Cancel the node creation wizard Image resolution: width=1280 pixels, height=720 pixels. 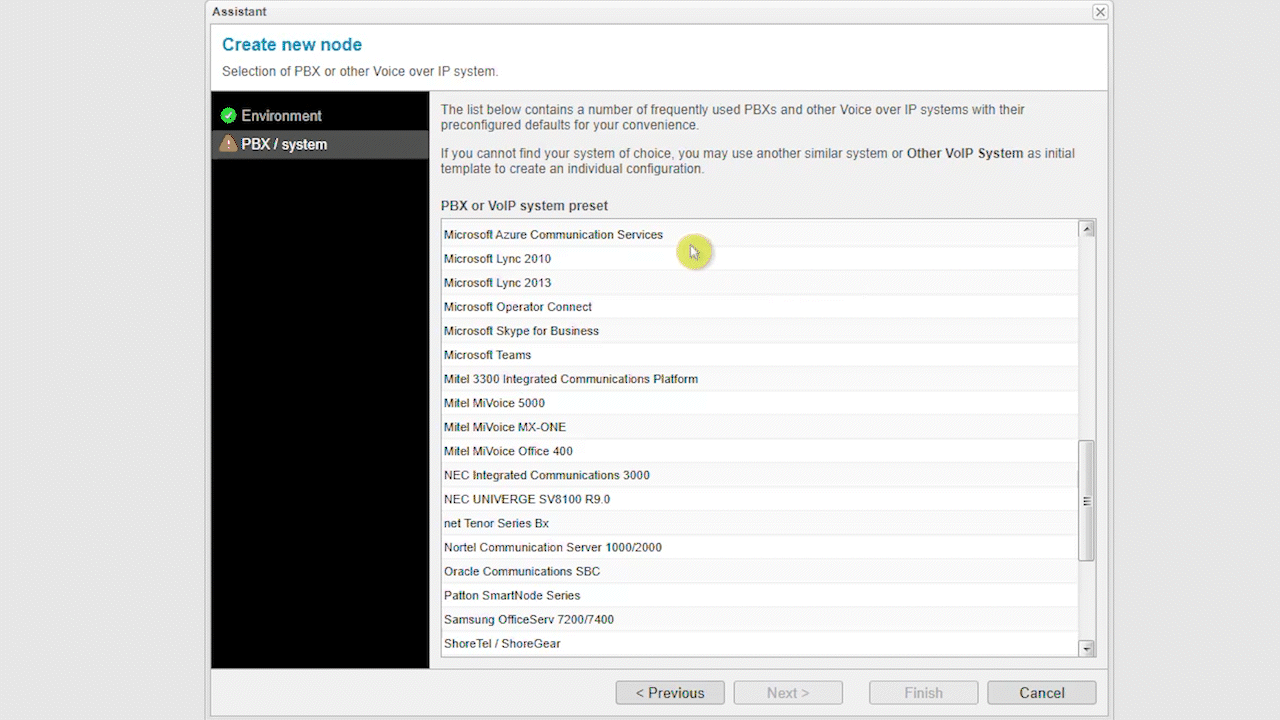pos(1041,693)
